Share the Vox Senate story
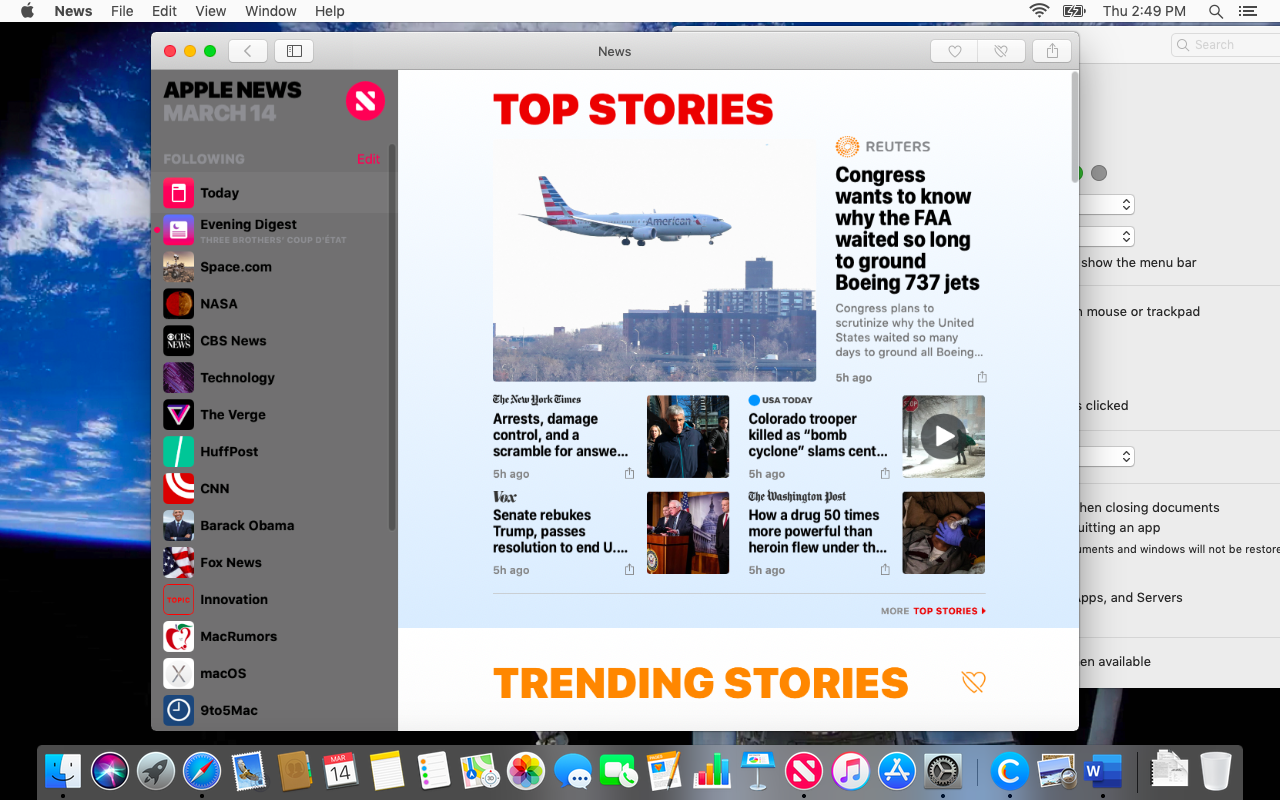Screen dimensions: 1280x800 click(629, 570)
